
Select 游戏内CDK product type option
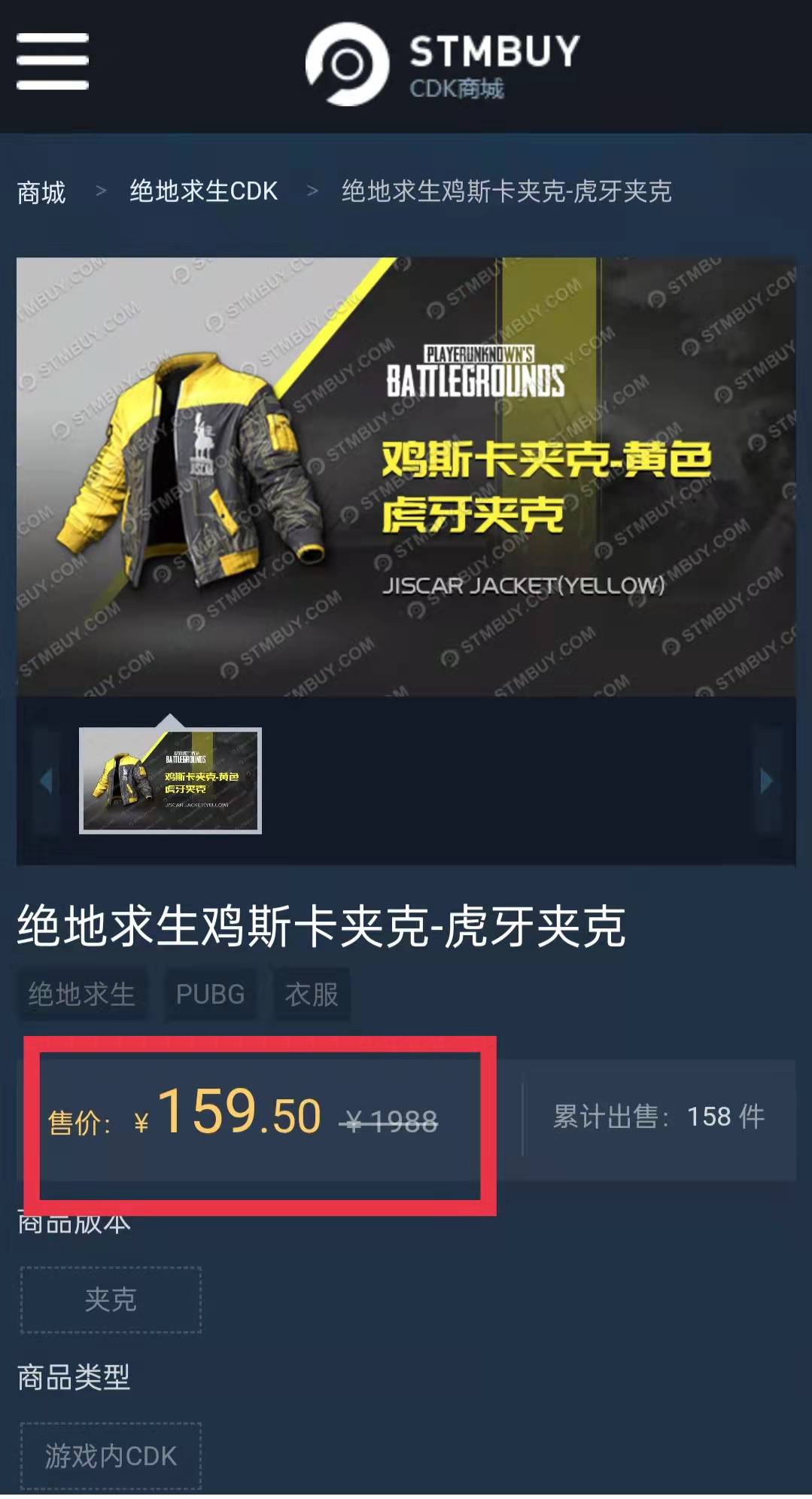[111, 1456]
